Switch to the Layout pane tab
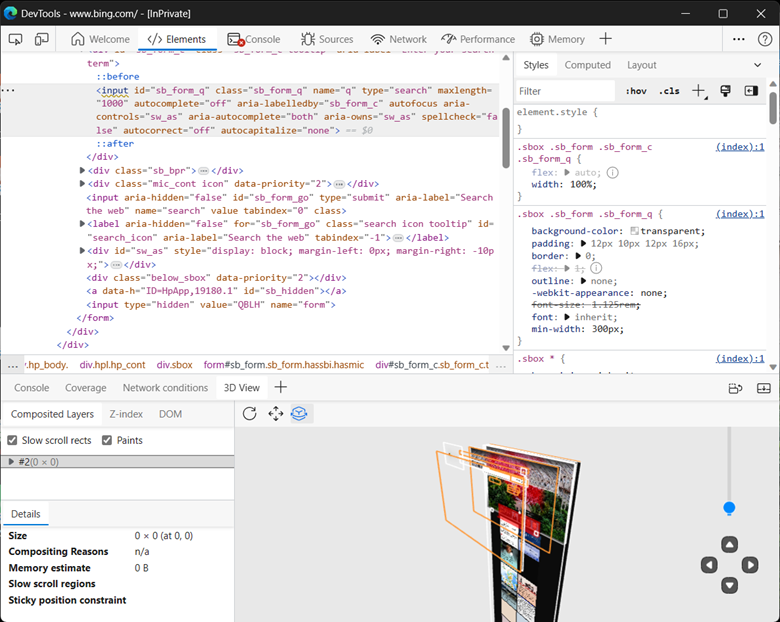 tap(642, 65)
